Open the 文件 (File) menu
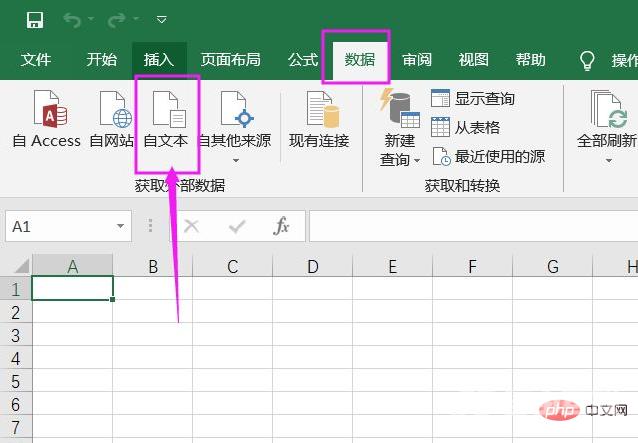The width and height of the screenshot is (638, 443). click(x=36, y=60)
